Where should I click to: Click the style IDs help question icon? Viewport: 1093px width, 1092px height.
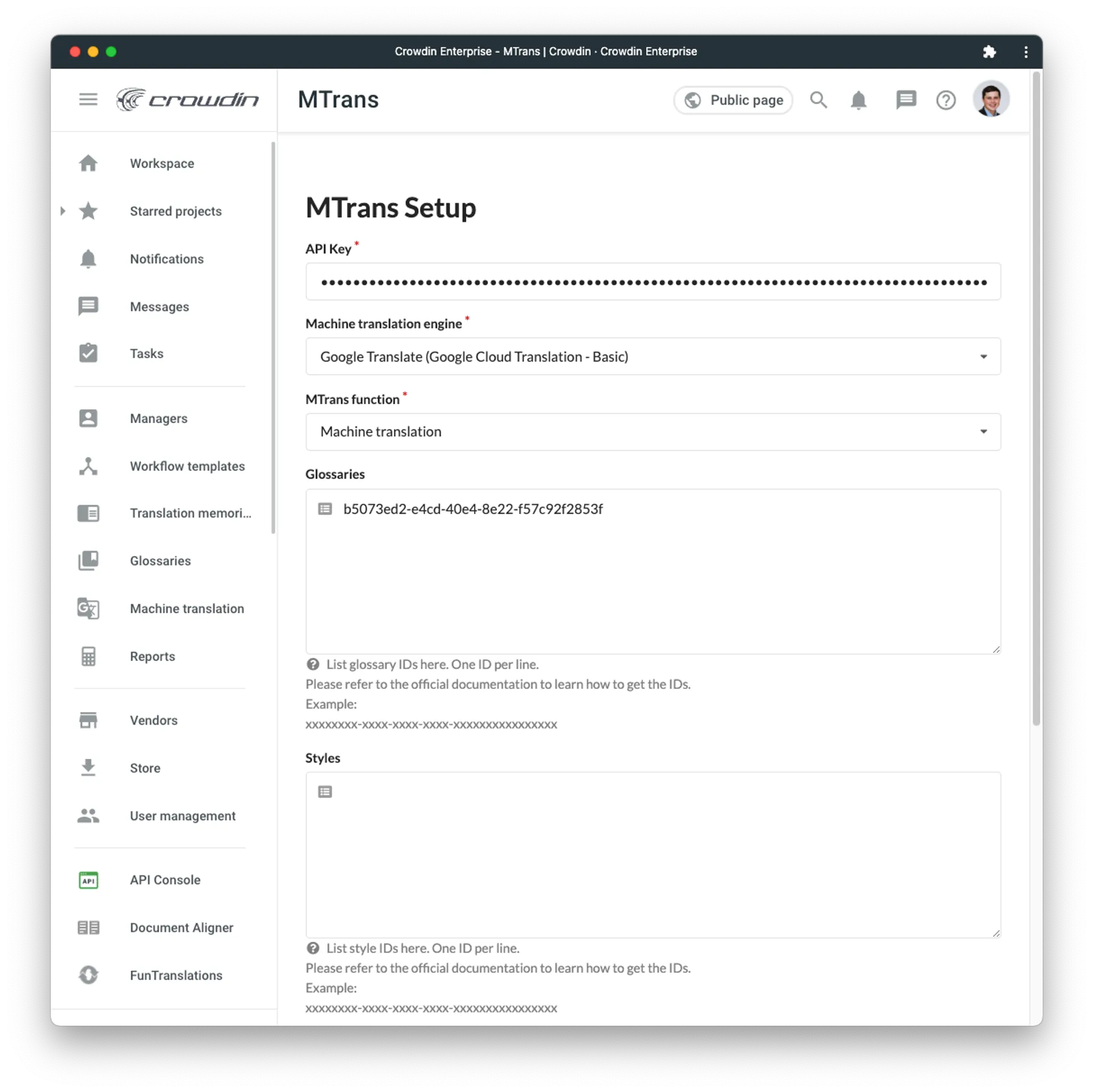tap(313, 948)
